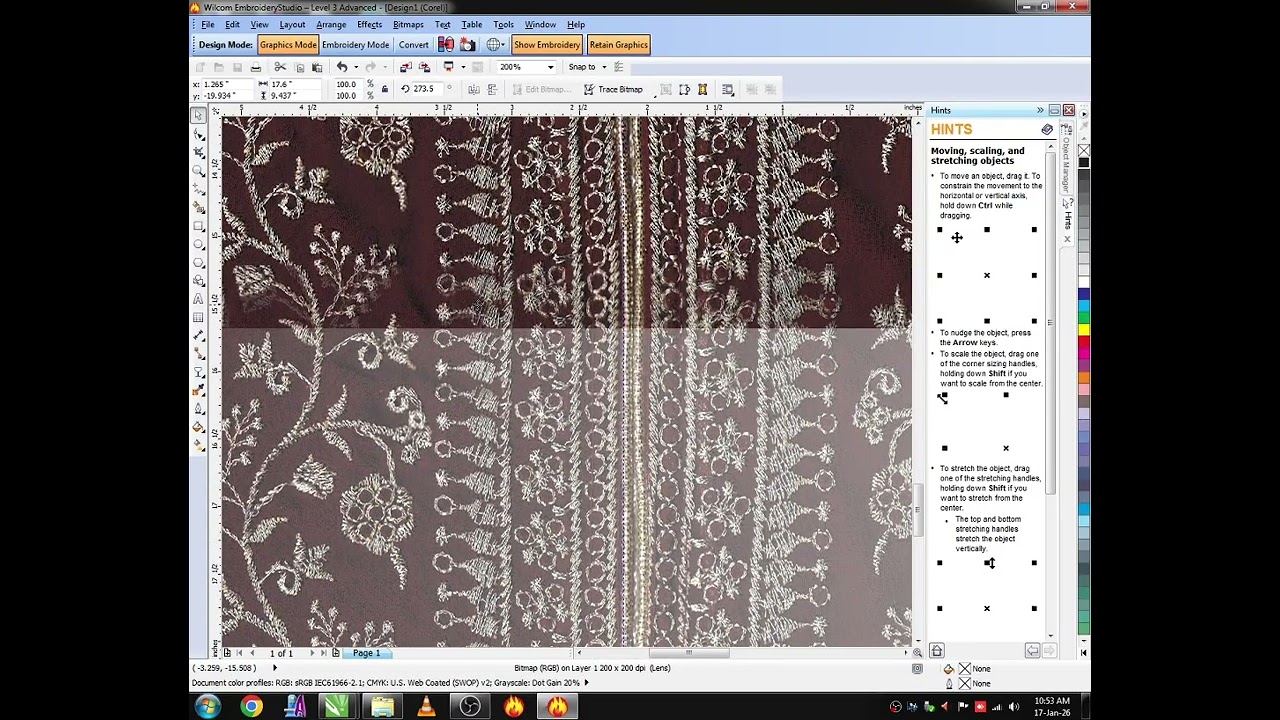Open the File menu
The image size is (1280, 720).
click(x=207, y=24)
